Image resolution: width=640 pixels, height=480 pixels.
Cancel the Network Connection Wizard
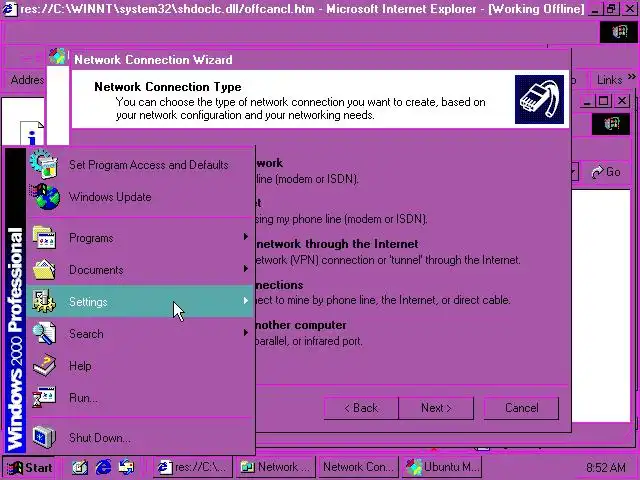(521, 408)
